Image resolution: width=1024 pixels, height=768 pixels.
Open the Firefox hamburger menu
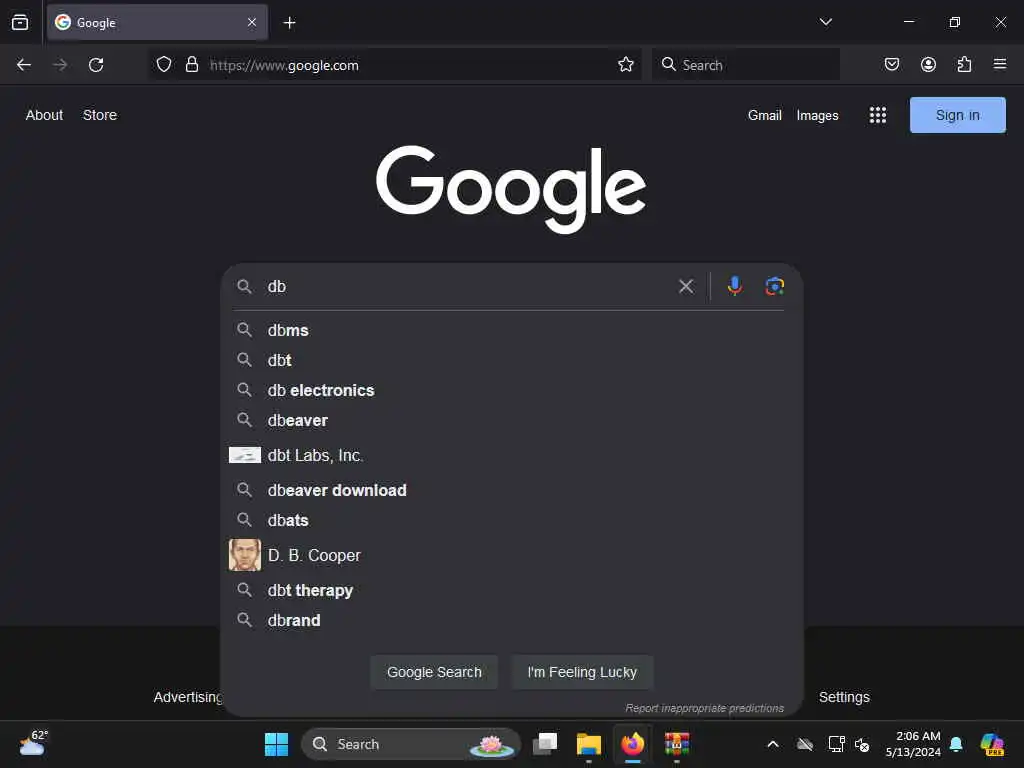[1000, 64]
